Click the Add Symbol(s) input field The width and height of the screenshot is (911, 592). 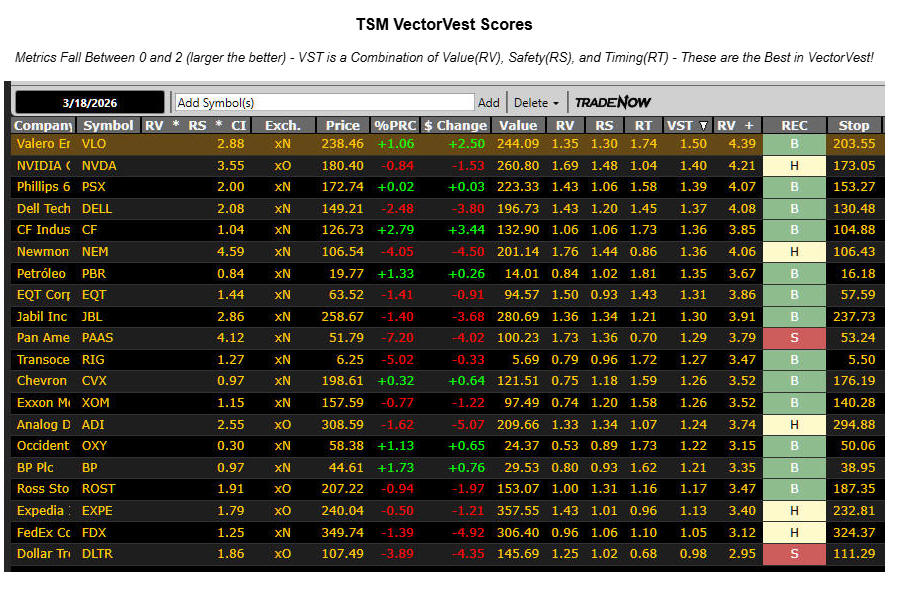[x=324, y=102]
